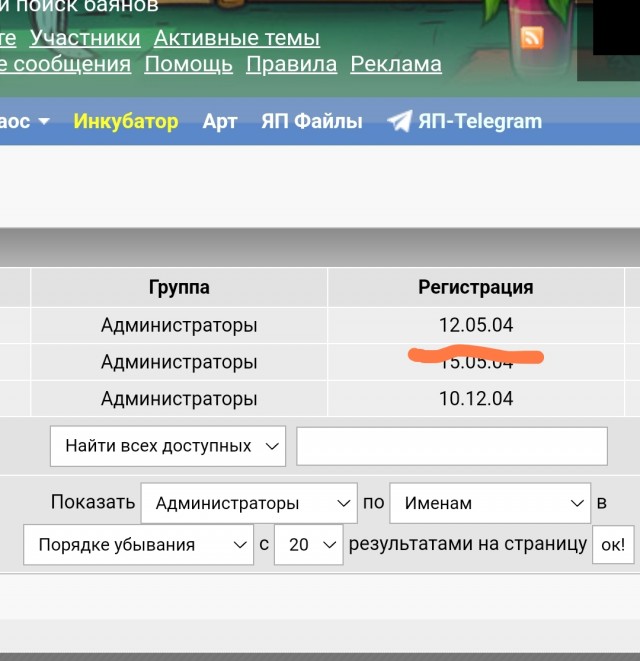Viewport: 640px width, 661px height.
Task: Open the ЯП-Telegram link with plane icon
Action: point(464,121)
